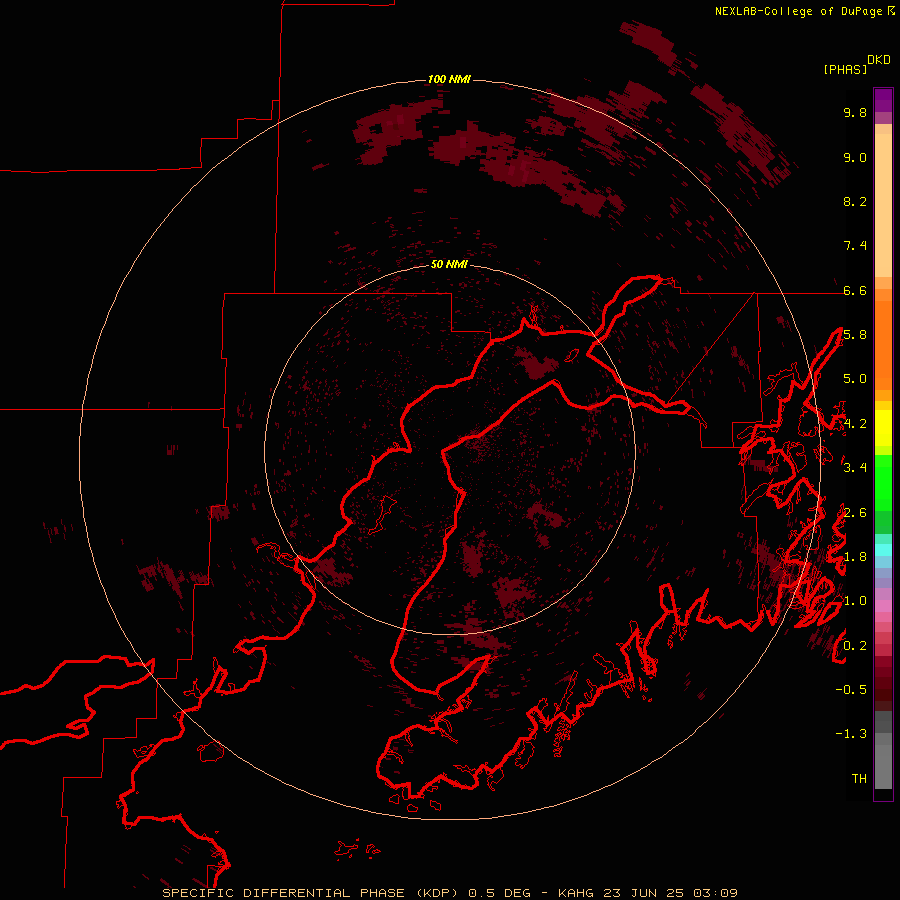Click the [PHAS] legend unit label
The image size is (900, 900).
tap(845, 69)
